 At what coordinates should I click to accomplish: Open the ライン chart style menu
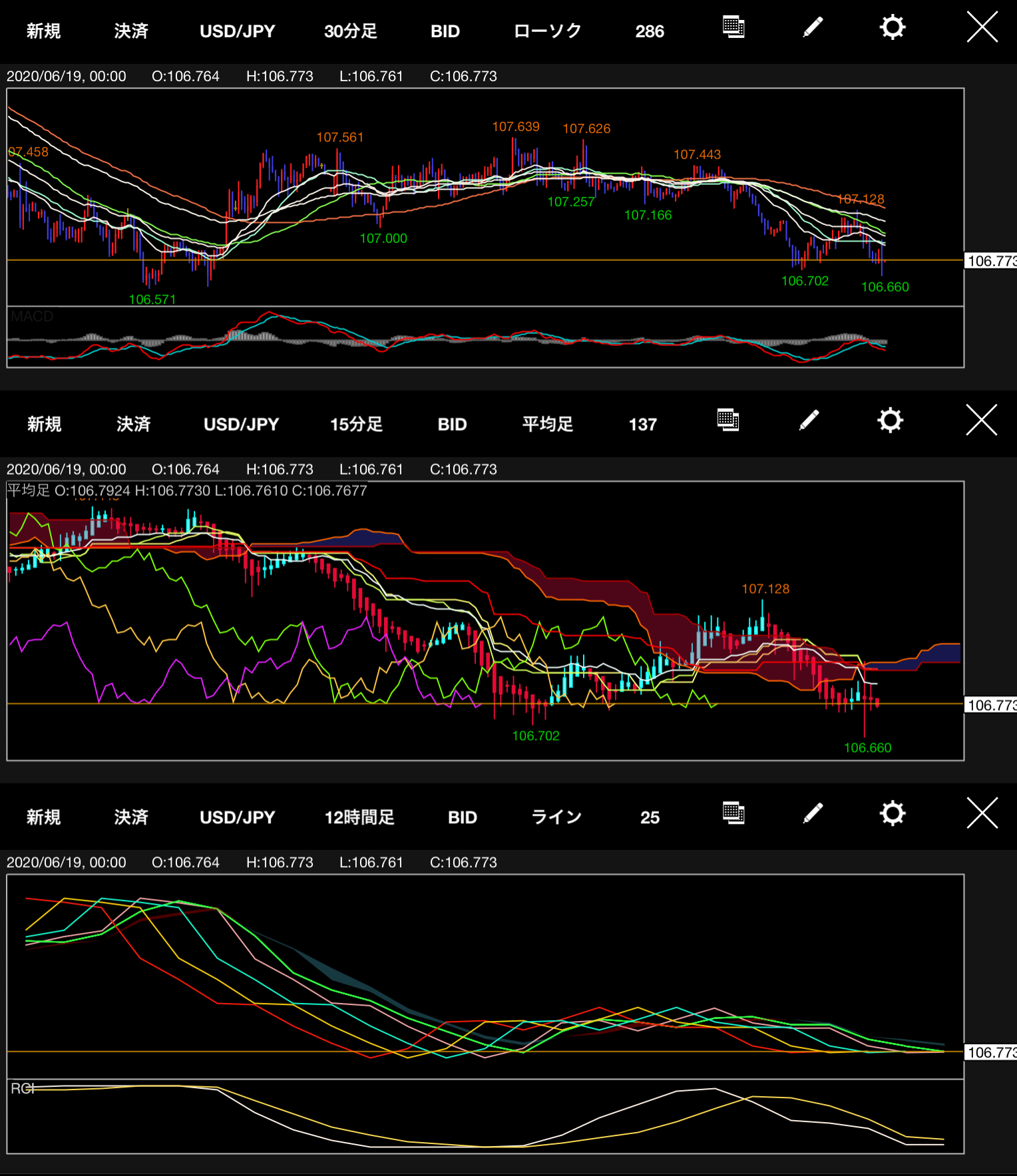point(556,817)
